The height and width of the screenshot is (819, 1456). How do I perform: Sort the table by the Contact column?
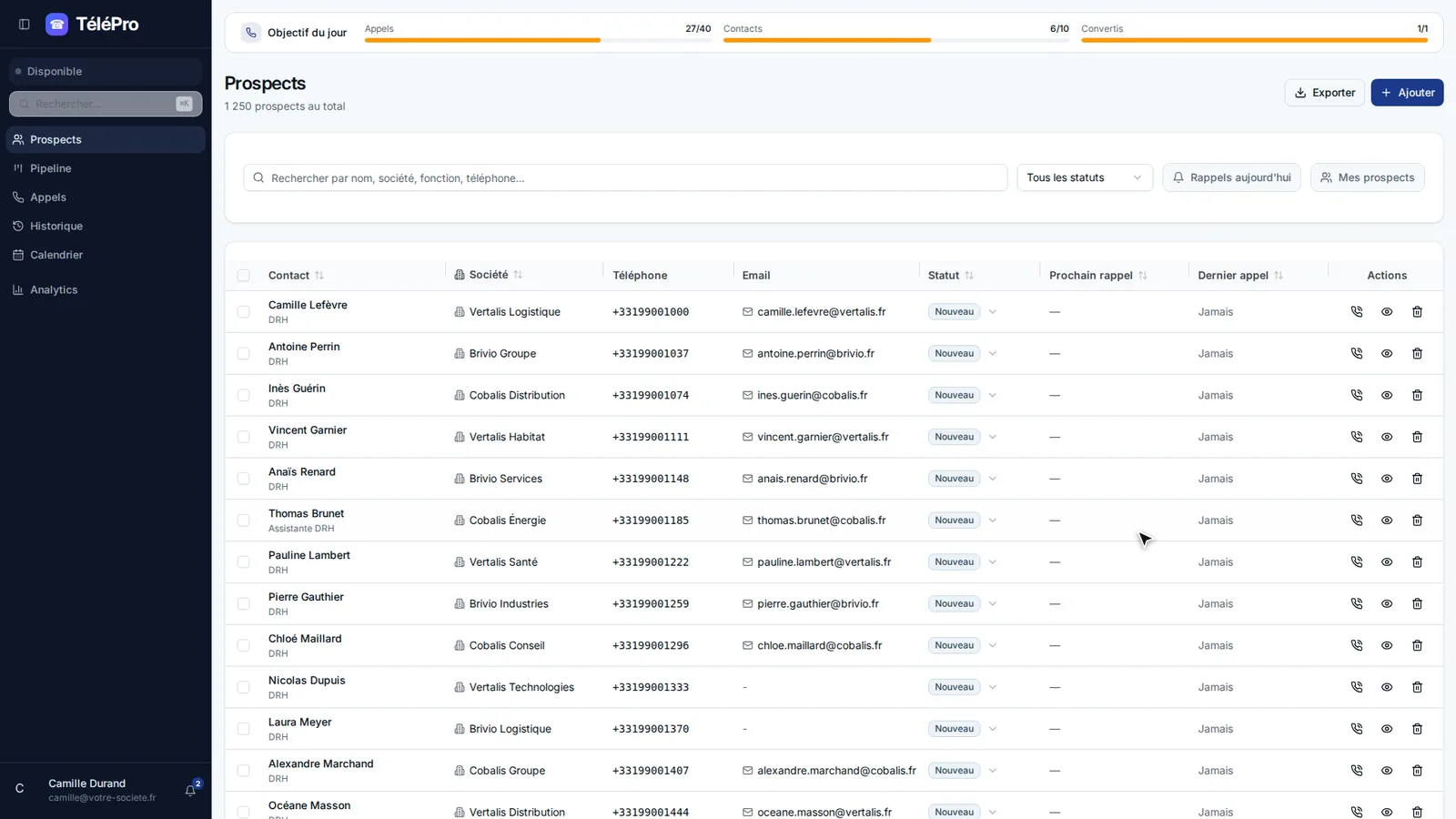pos(296,276)
